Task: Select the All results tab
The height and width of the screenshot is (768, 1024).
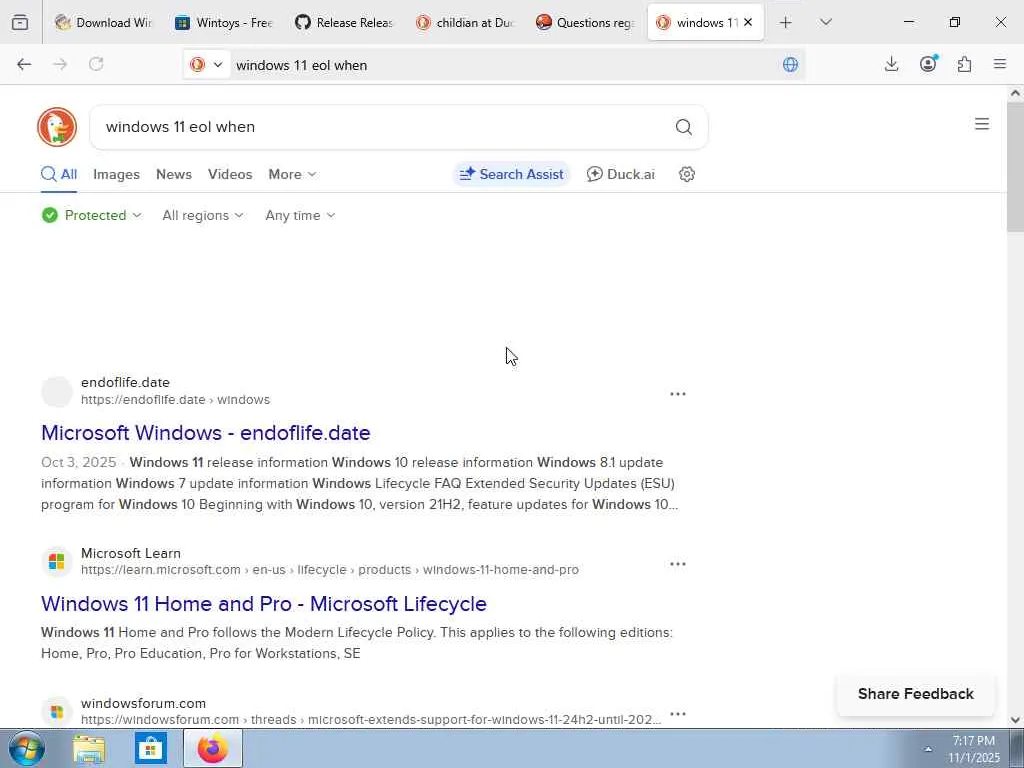Action: (x=59, y=174)
